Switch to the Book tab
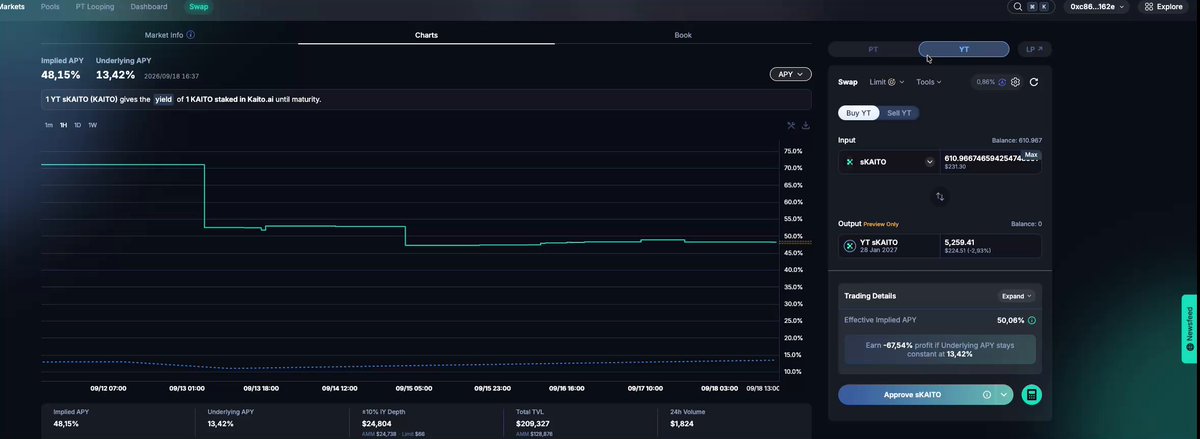This screenshot has height=439, width=1200. [683, 35]
